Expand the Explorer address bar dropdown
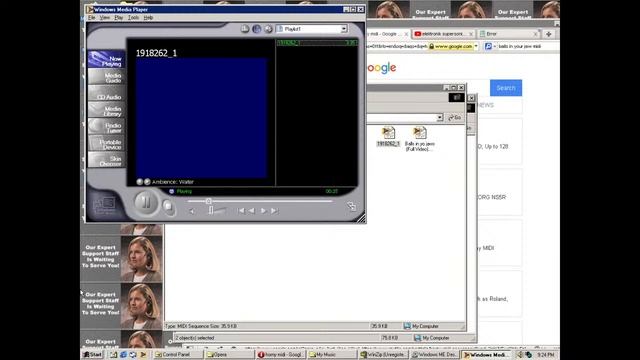 pyautogui.click(x=440, y=118)
